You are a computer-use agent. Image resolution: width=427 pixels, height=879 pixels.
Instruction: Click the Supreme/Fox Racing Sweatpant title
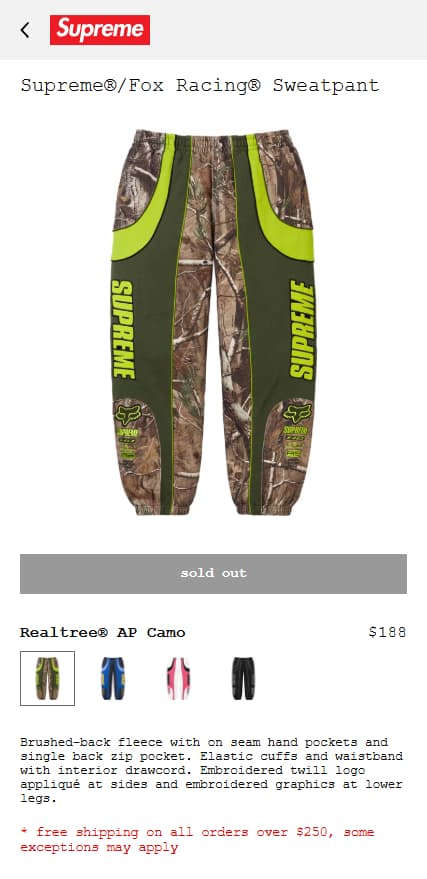coord(200,86)
